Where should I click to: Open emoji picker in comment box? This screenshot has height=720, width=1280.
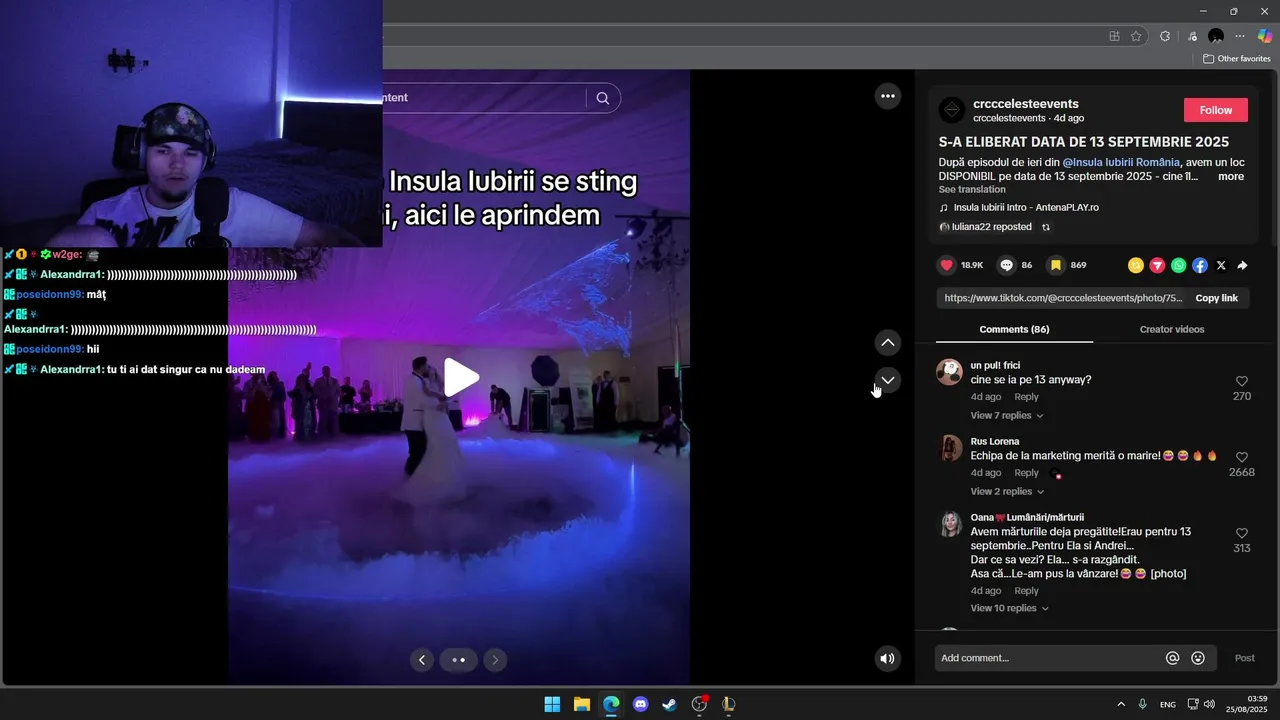(1198, 658)
